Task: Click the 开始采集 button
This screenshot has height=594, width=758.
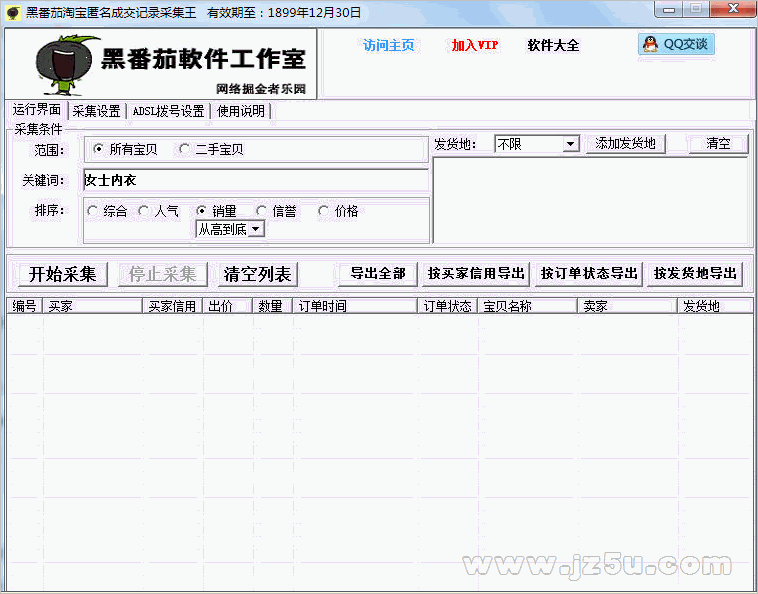Action: click(62, 275)
